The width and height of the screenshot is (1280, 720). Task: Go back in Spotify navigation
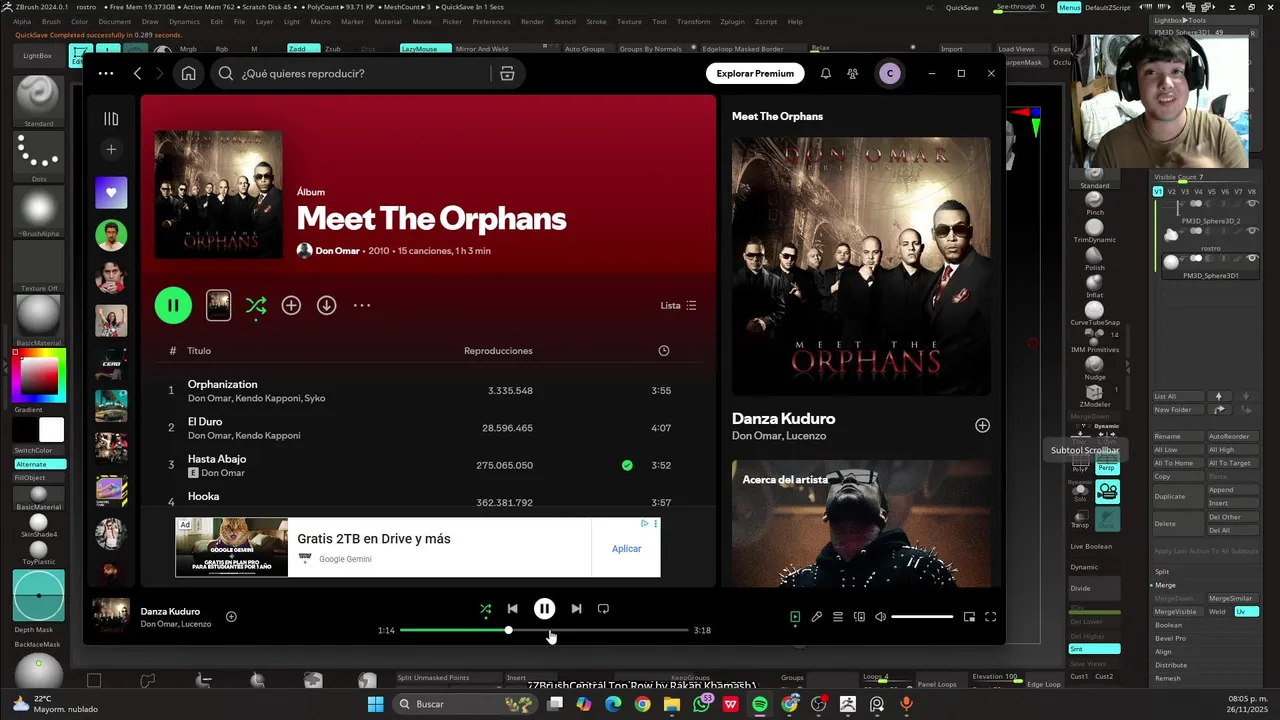pyautogui.click(x=138, y=73)
